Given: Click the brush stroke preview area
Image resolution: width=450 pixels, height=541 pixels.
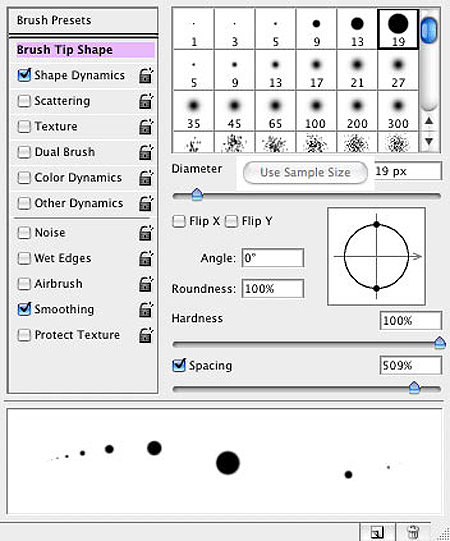Looking at the screenshot, I should [x=224, y=461].
